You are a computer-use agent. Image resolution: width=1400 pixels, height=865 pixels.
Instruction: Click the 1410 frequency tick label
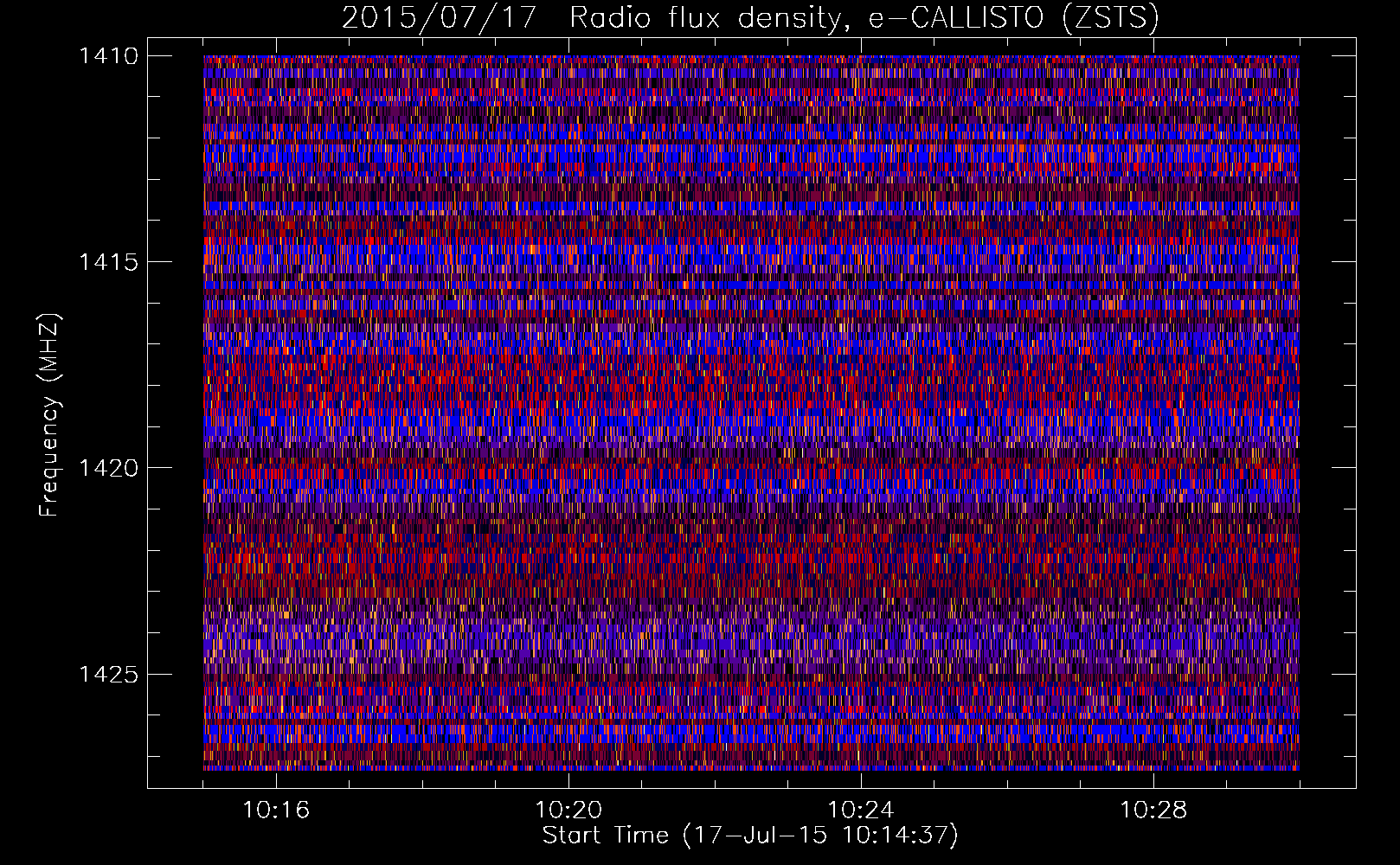(108, 56)
